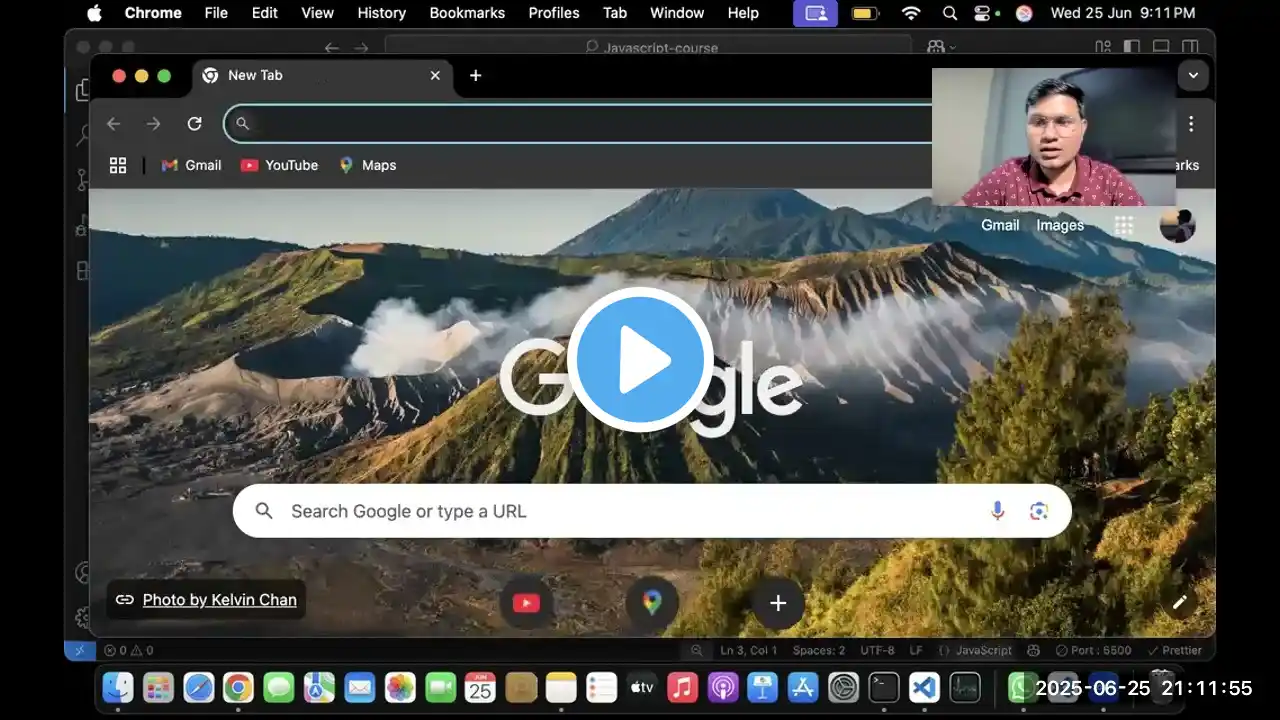
Task: Expand the tab search dropdown arrow
Action: [1193, 76]
